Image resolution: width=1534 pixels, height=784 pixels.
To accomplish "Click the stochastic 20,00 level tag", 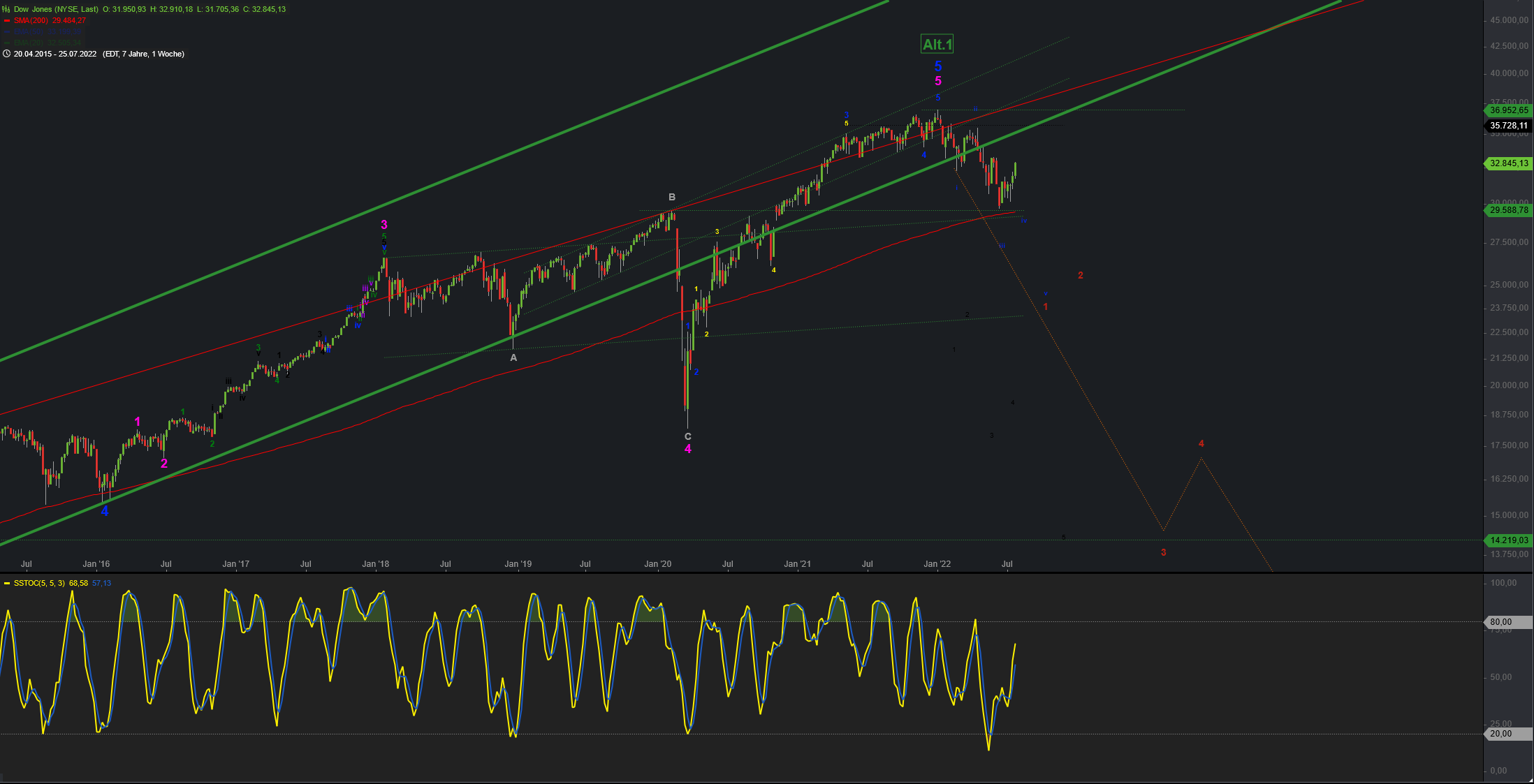I will point(1500,734).
